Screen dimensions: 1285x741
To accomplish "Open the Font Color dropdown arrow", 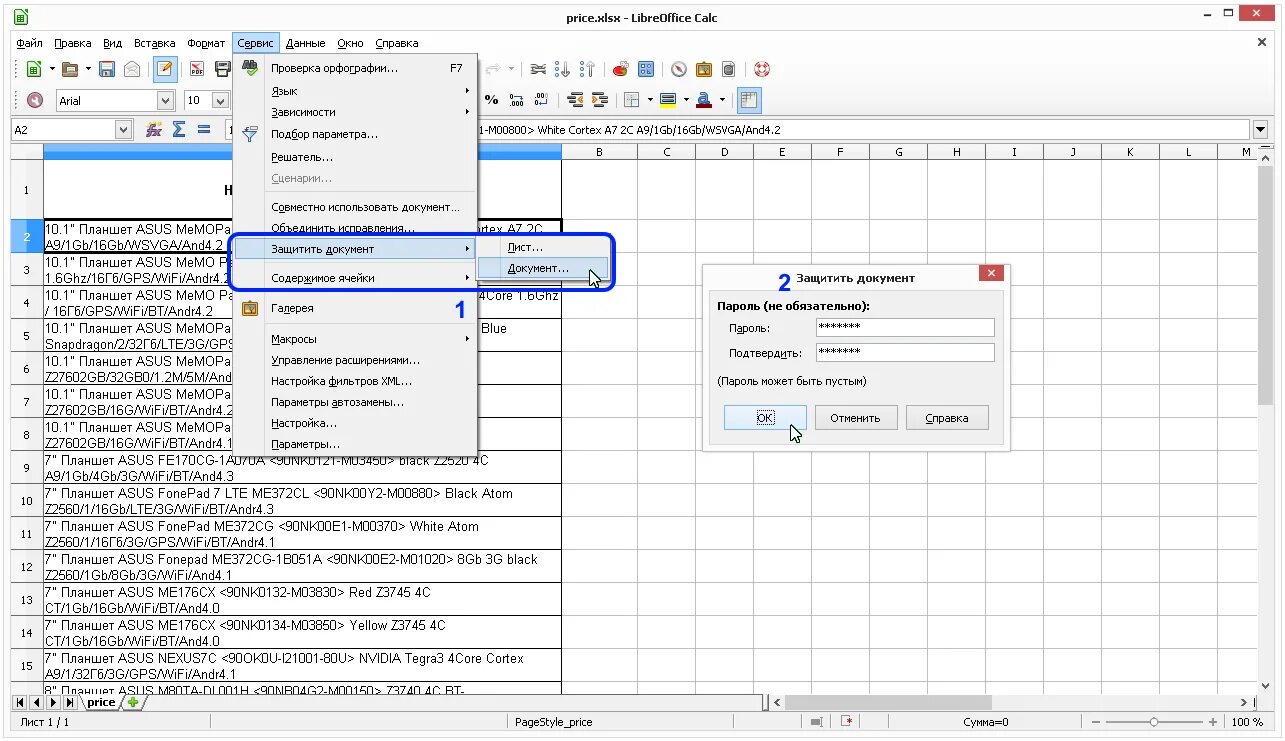I will (x=722, y=100).
